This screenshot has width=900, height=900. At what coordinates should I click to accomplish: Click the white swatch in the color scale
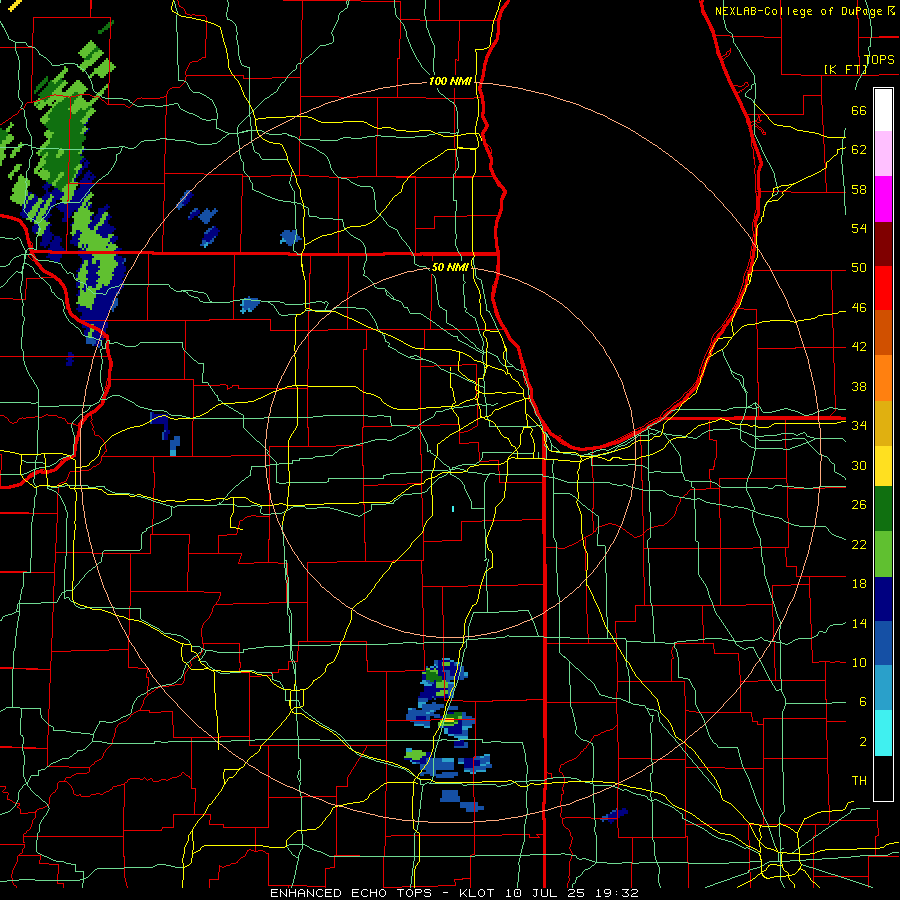click(883, 110)
